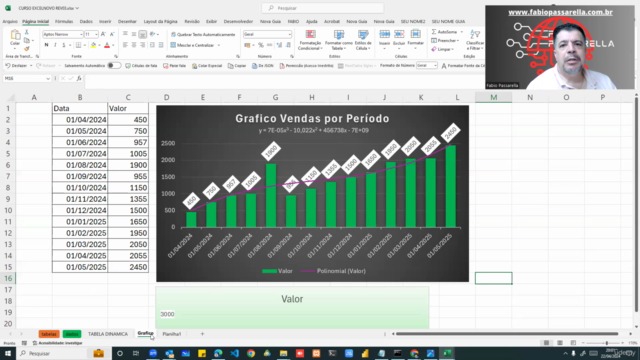This screenshot has width=640, height=360.
Task: Click the bottom align icon
Action: tap(142, 34)
